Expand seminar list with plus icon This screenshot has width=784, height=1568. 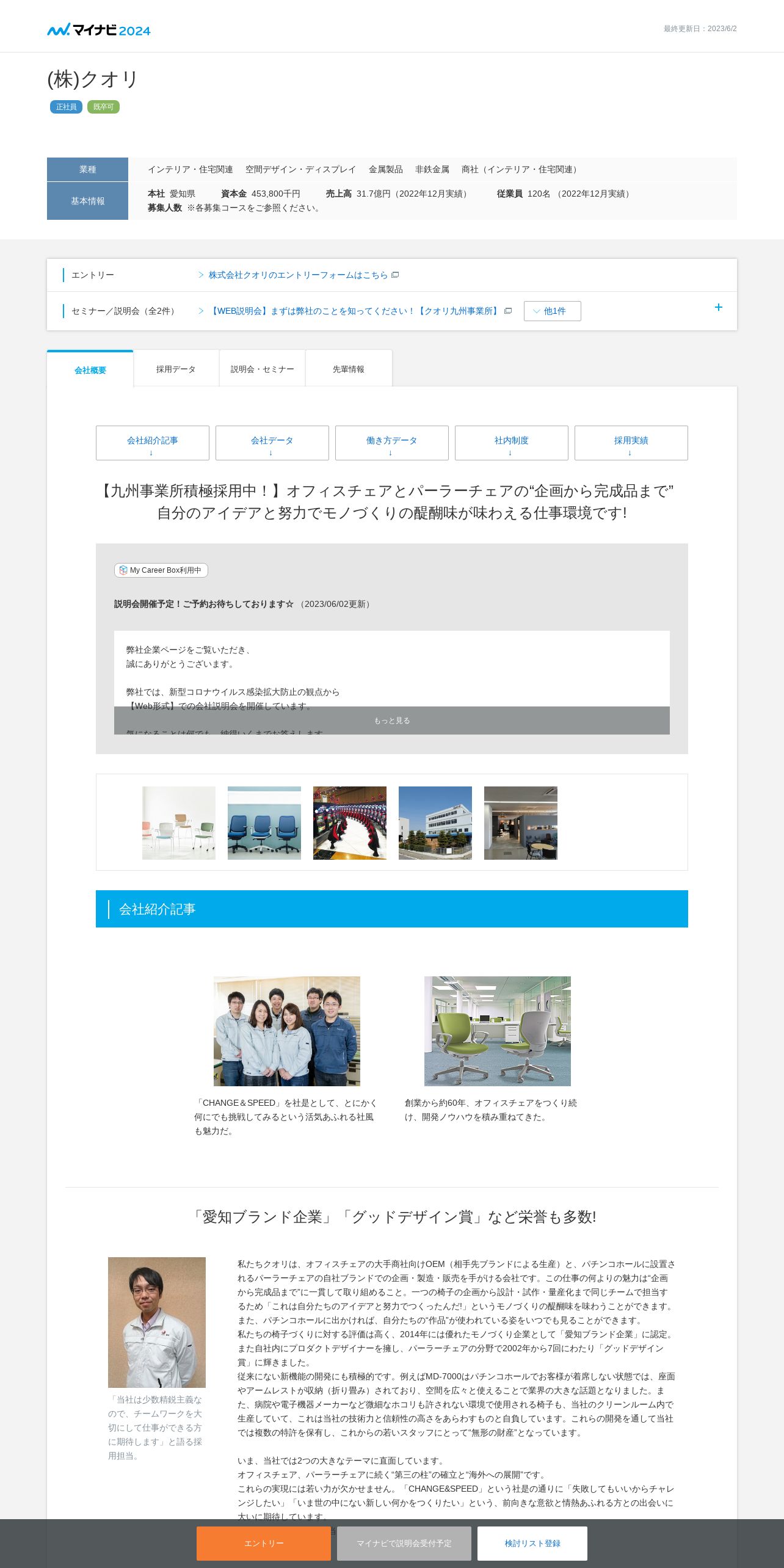(718, 307)
